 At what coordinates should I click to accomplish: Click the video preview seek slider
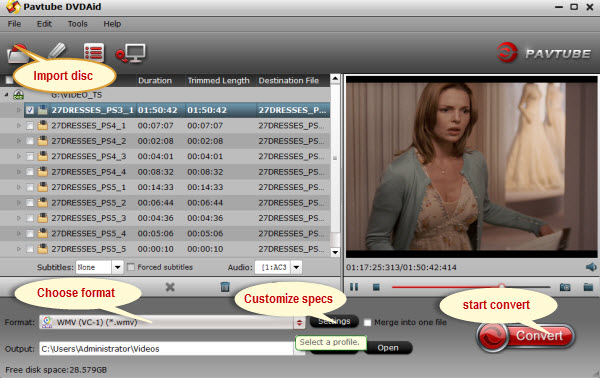[x=471, y=287]
